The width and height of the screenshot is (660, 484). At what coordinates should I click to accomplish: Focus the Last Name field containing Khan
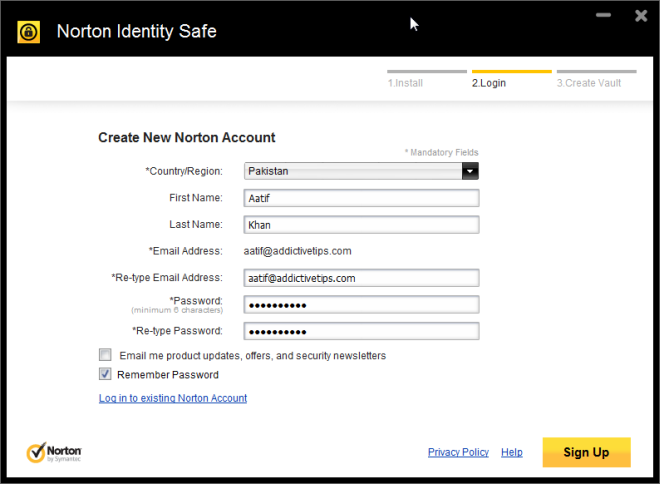click(361, 225)
